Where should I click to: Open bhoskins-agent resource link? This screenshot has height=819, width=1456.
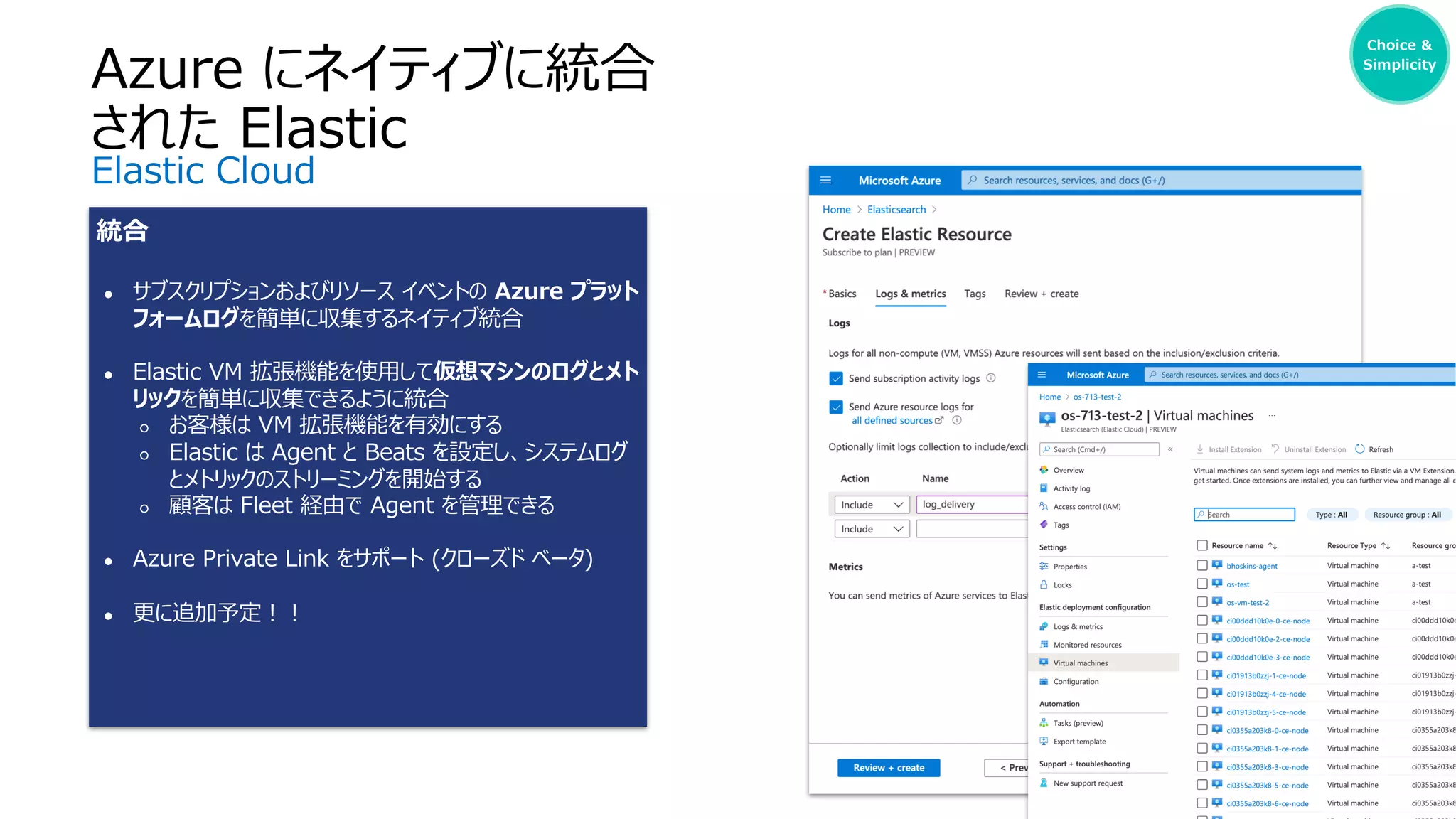coord(1252,566)
